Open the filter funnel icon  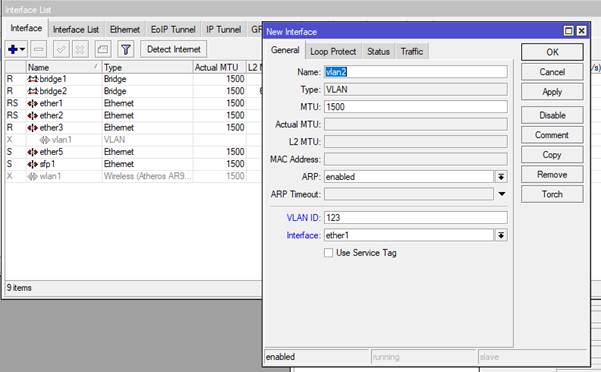126,49
